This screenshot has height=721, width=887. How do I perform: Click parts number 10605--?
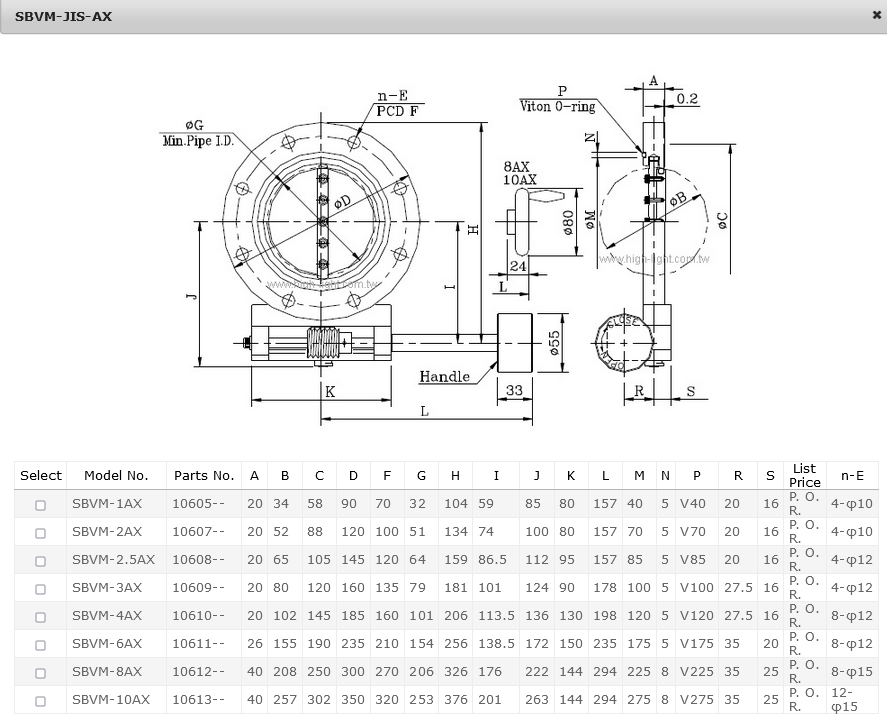tap(199, 503)
